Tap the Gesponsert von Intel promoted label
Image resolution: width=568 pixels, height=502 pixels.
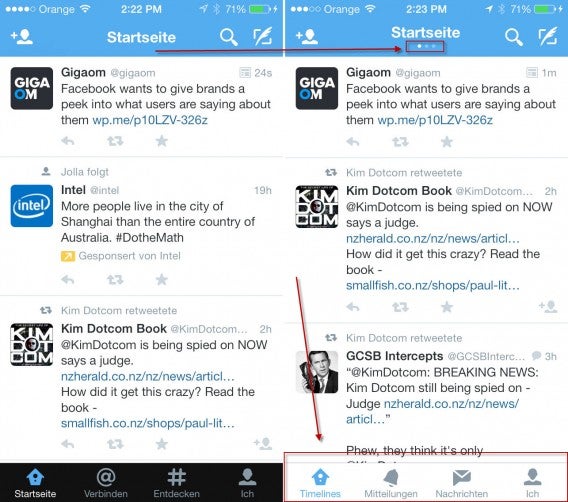pos(121,256)
